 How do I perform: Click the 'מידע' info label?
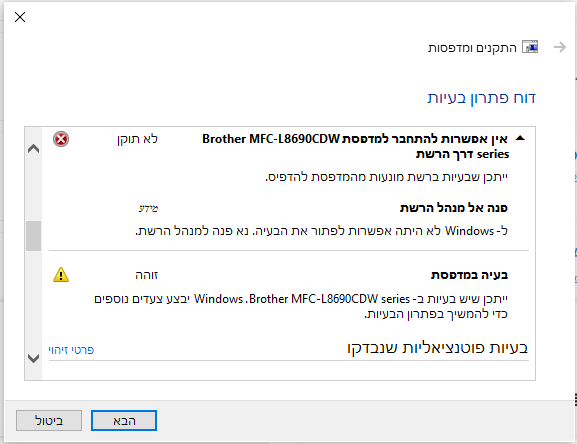pos(148,209)
